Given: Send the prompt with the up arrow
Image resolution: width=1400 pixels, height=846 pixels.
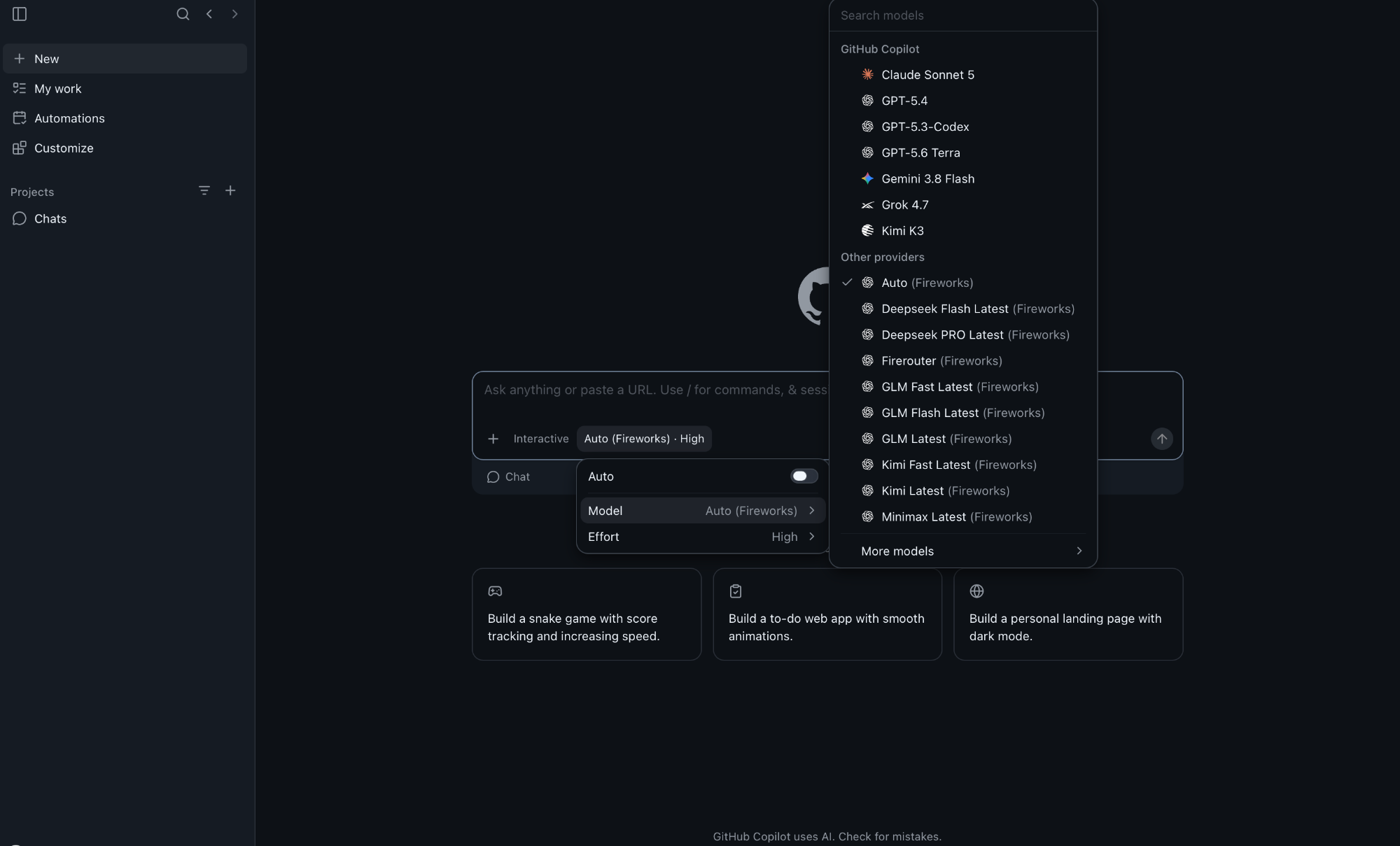Looking at the screenshot, I should pyautogui.click(x=1162, y=439).
